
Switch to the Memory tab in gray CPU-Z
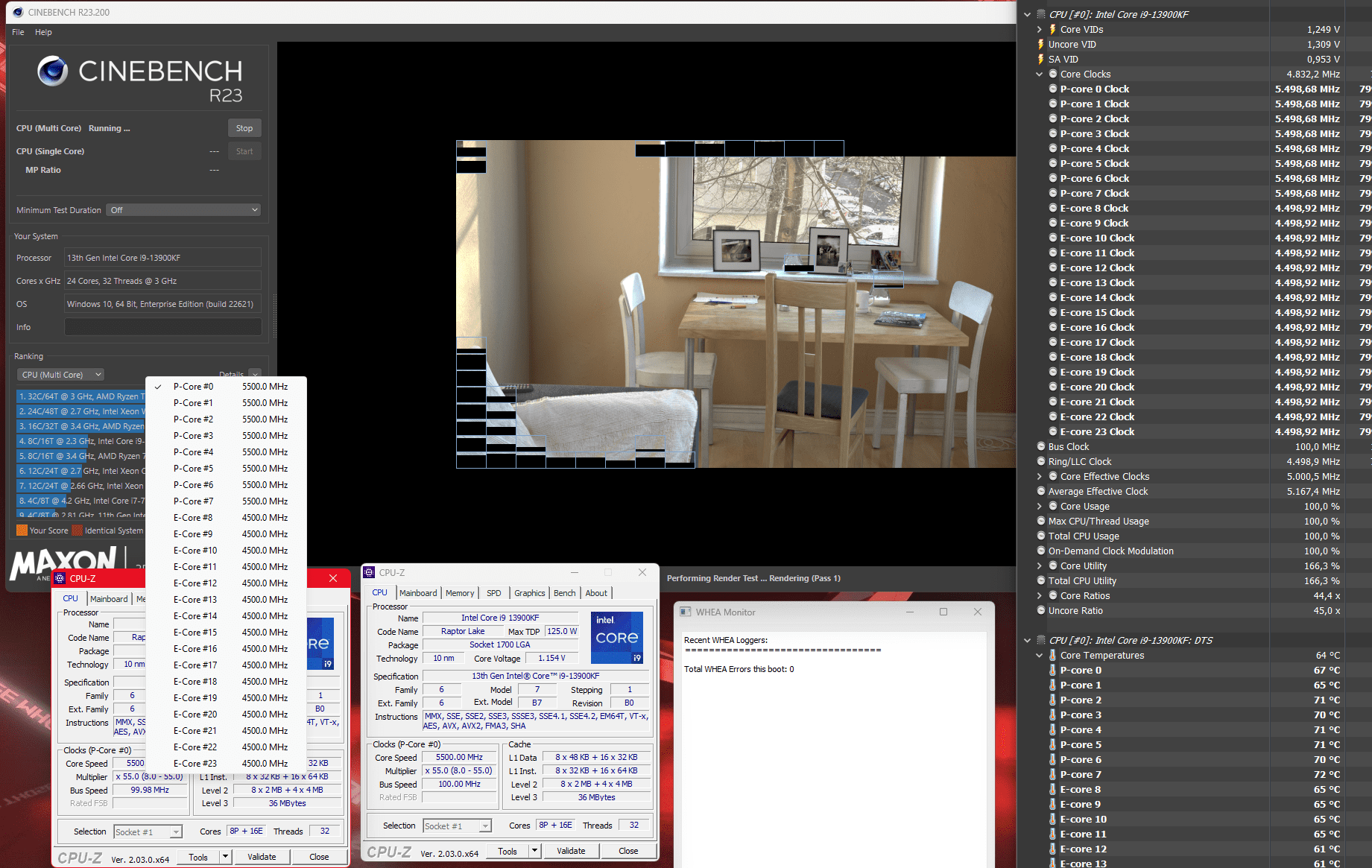pos(459,593)
